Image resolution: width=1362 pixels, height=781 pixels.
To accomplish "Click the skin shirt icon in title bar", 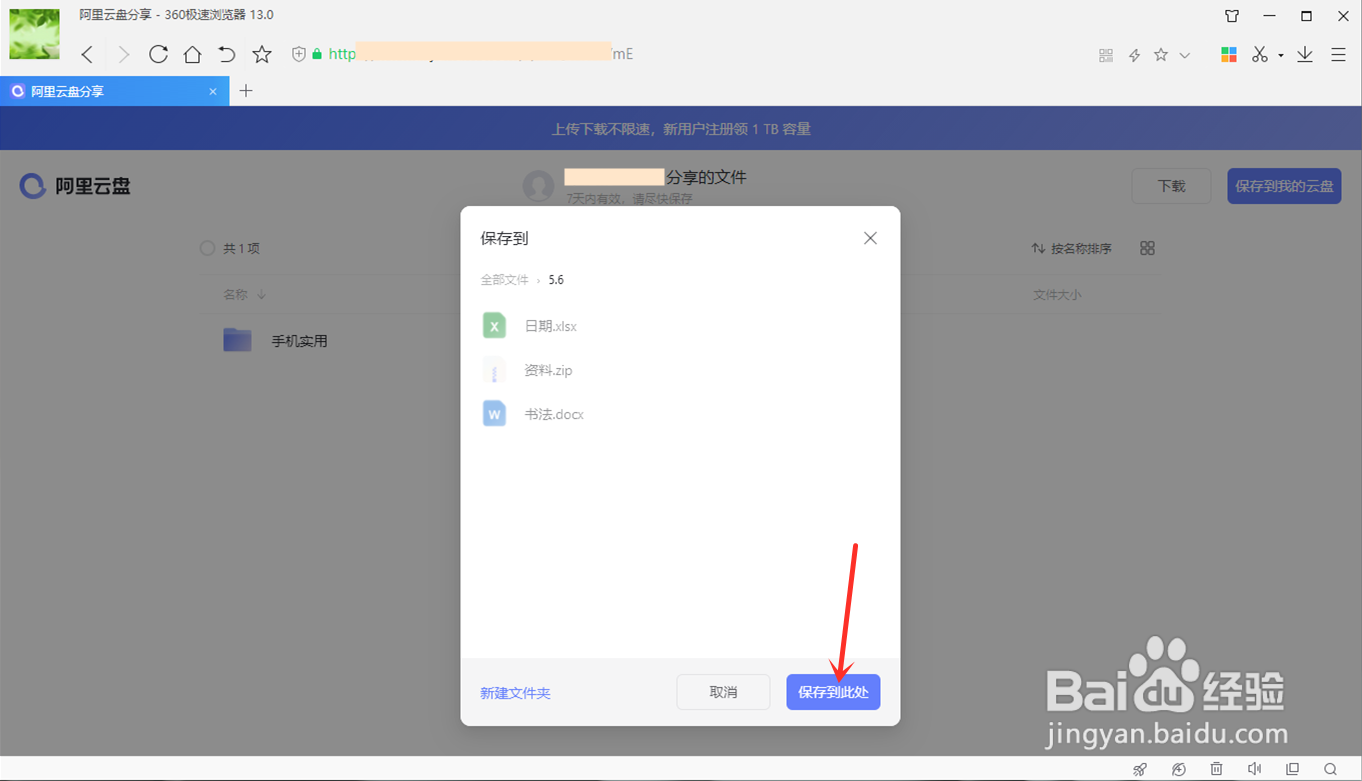I will click(x=1232, y=16).
